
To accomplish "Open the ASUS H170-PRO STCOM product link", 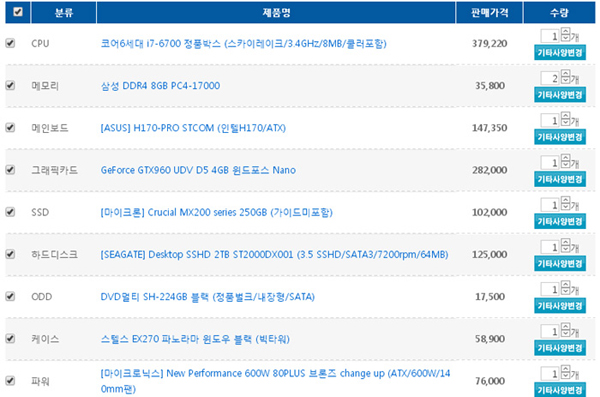I will 193,127.
